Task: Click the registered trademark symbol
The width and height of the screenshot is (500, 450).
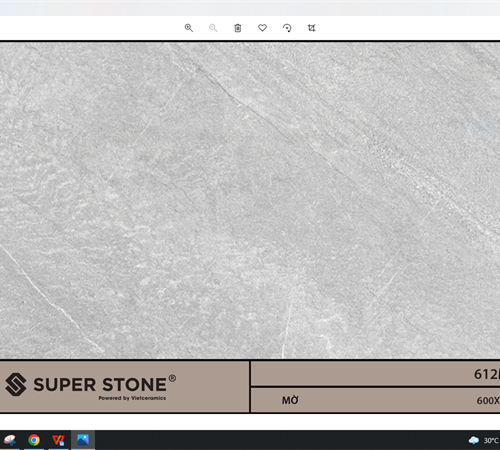Action: 172,378
